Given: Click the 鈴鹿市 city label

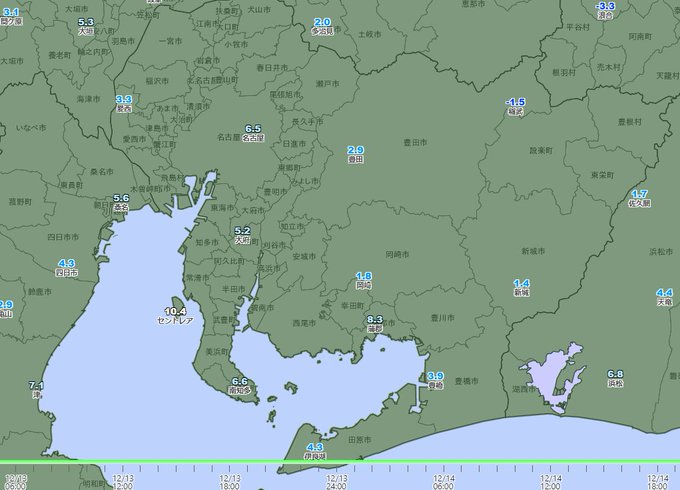Looking at the screenshot, I should 39,292.
